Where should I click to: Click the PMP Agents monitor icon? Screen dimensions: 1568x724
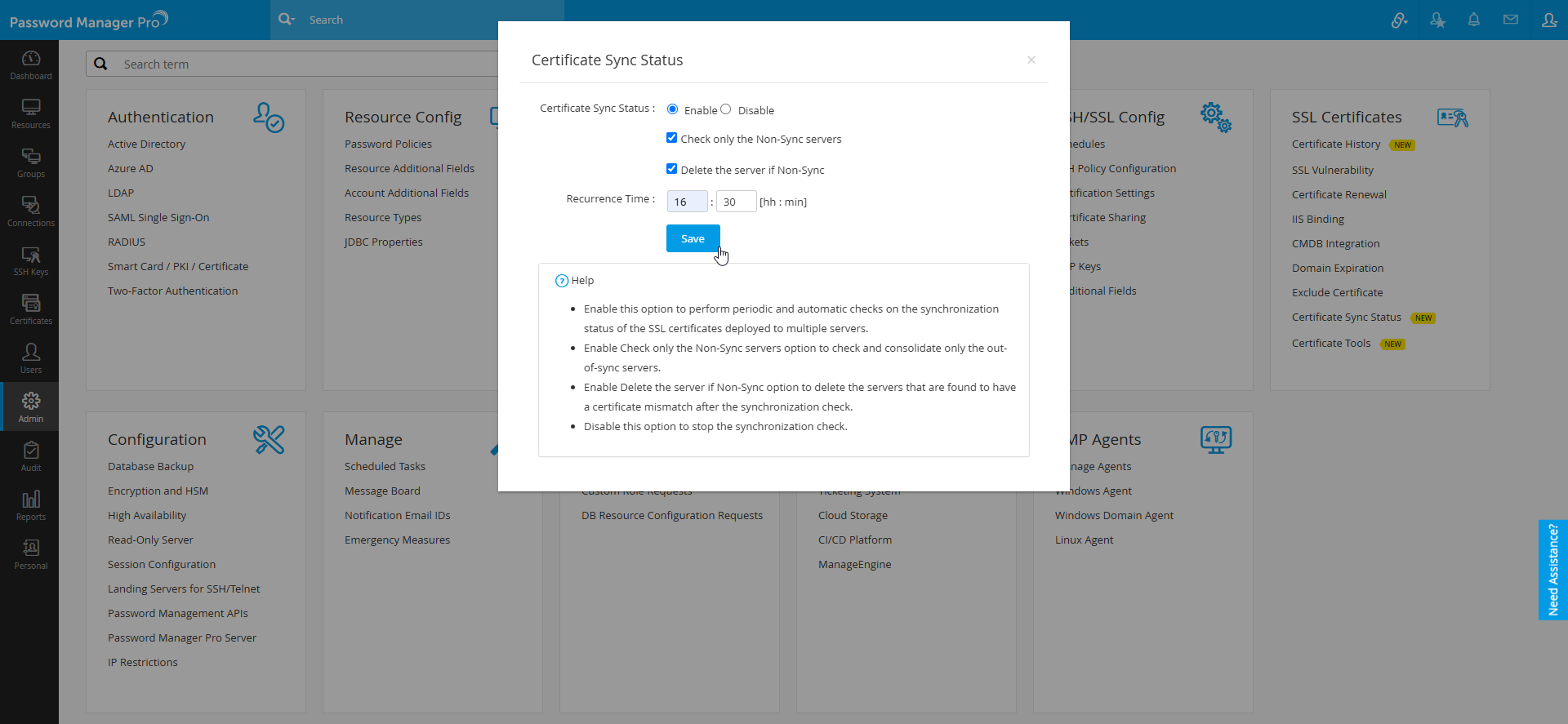1216,440
